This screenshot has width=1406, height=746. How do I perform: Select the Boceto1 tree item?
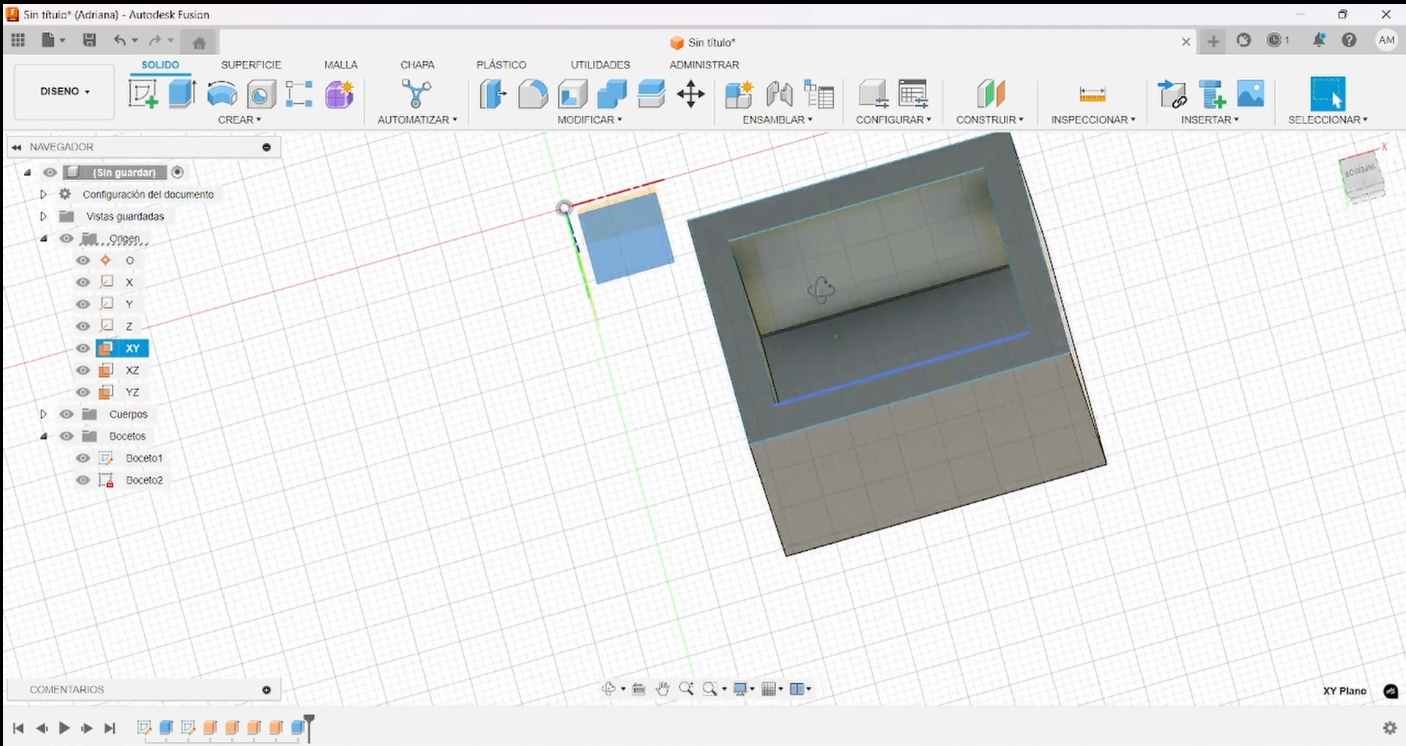[144, 458]
